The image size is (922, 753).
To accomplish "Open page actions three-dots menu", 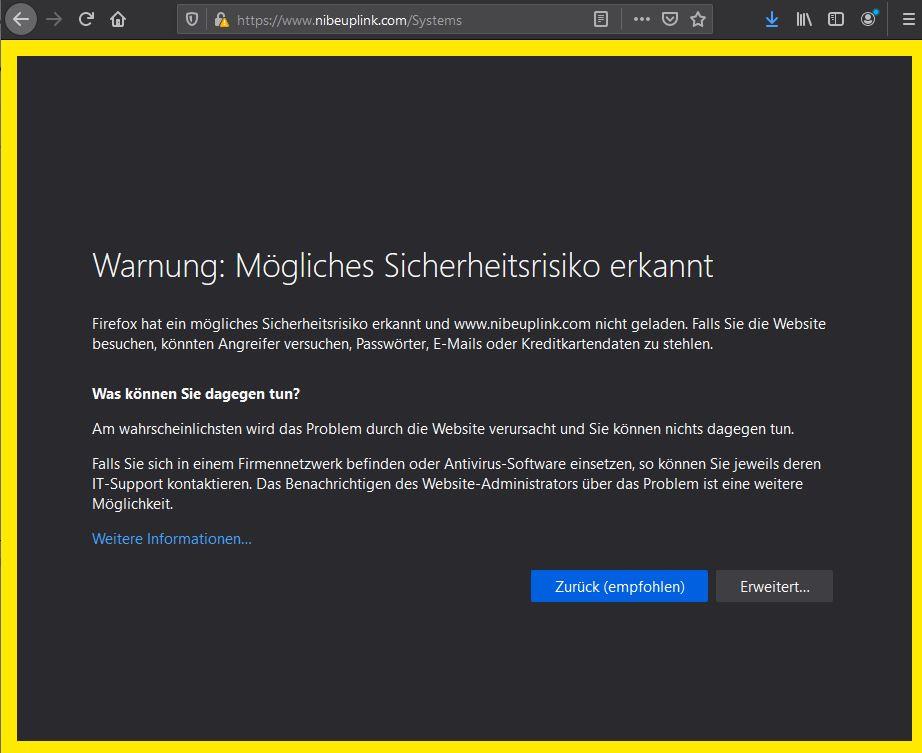I will [642, 19].
